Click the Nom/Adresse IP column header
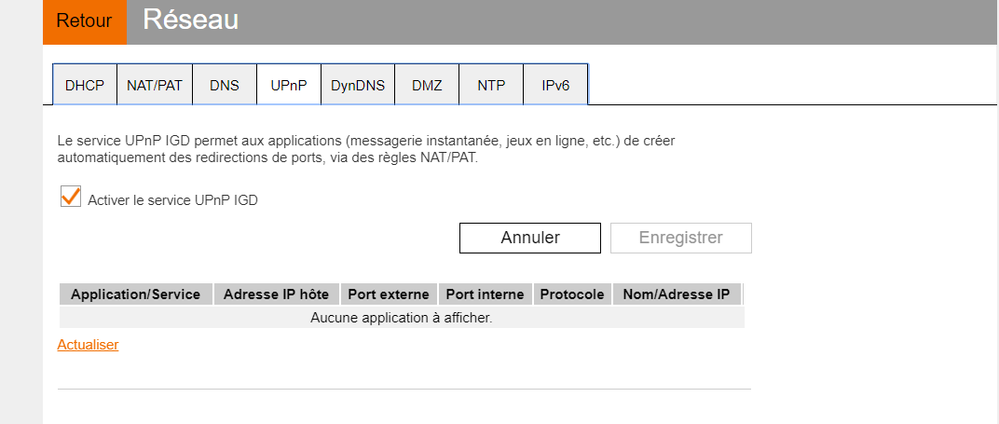Image resolution: width=999 pixels, height=424 pixels. click(677, 295)
